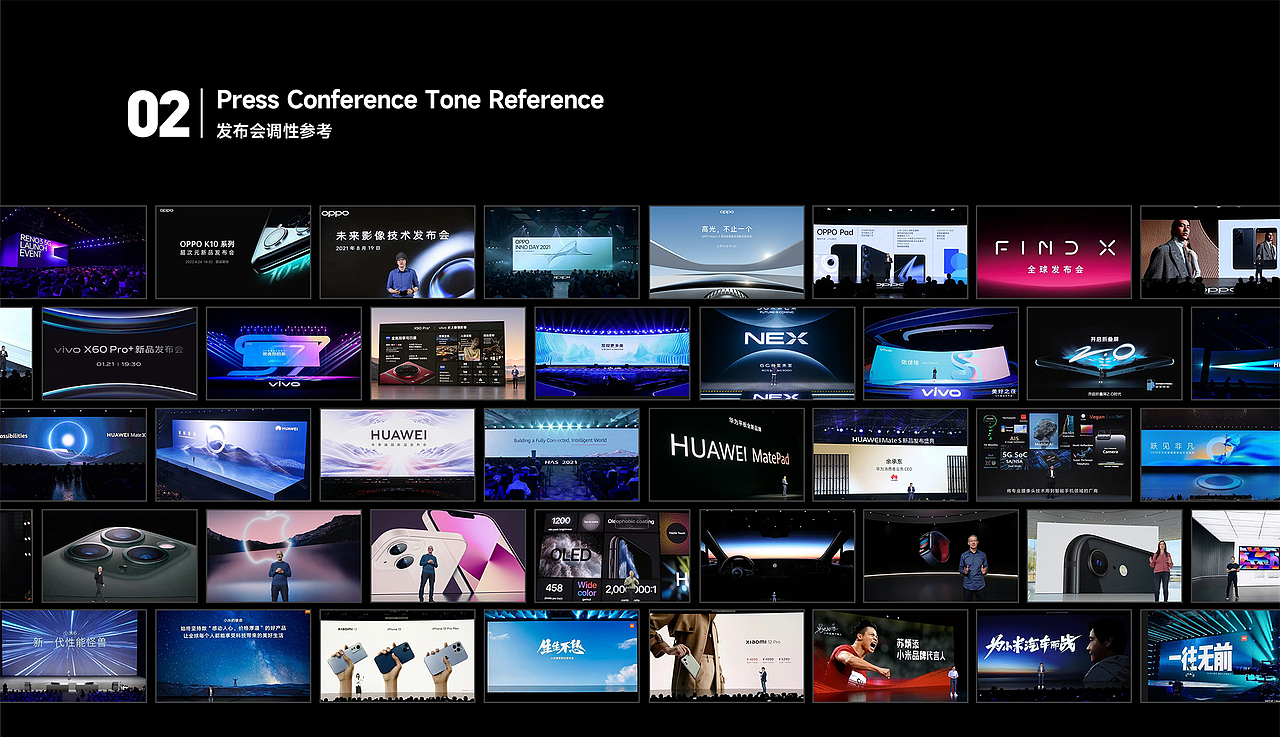The height and width of the screenshot is (737, 1280).
Task: Select the 未来影像技术发布会 thumbnail
Action: point(397,252)
